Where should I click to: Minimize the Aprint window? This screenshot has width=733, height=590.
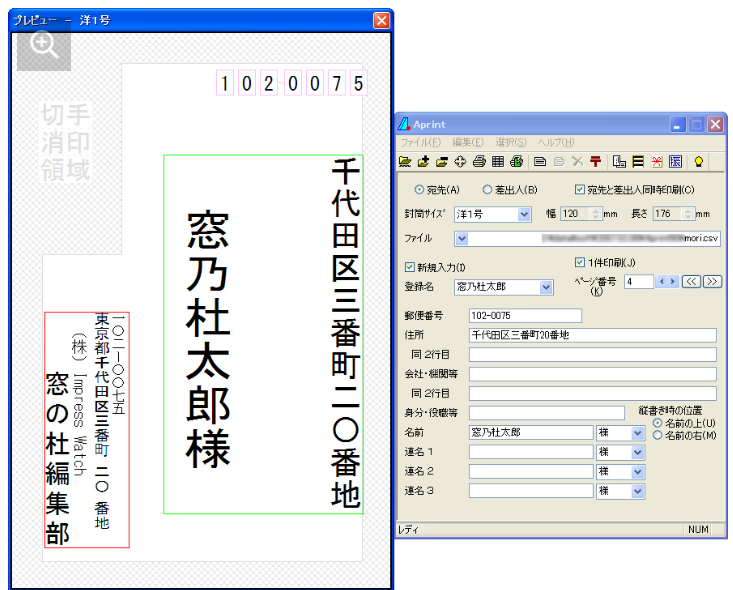(677, 124)
